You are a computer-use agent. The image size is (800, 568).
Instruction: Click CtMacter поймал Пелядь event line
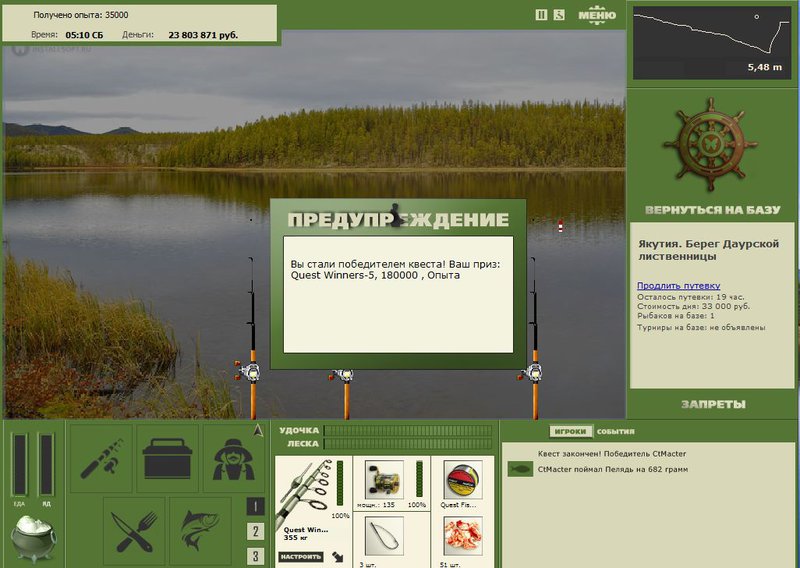pyautogui.click(x=612, y=469)
